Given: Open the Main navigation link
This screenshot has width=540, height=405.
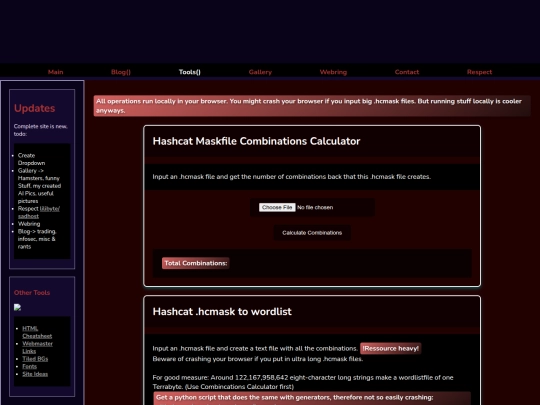Looking at the screenshot, I should coord(55,72).
